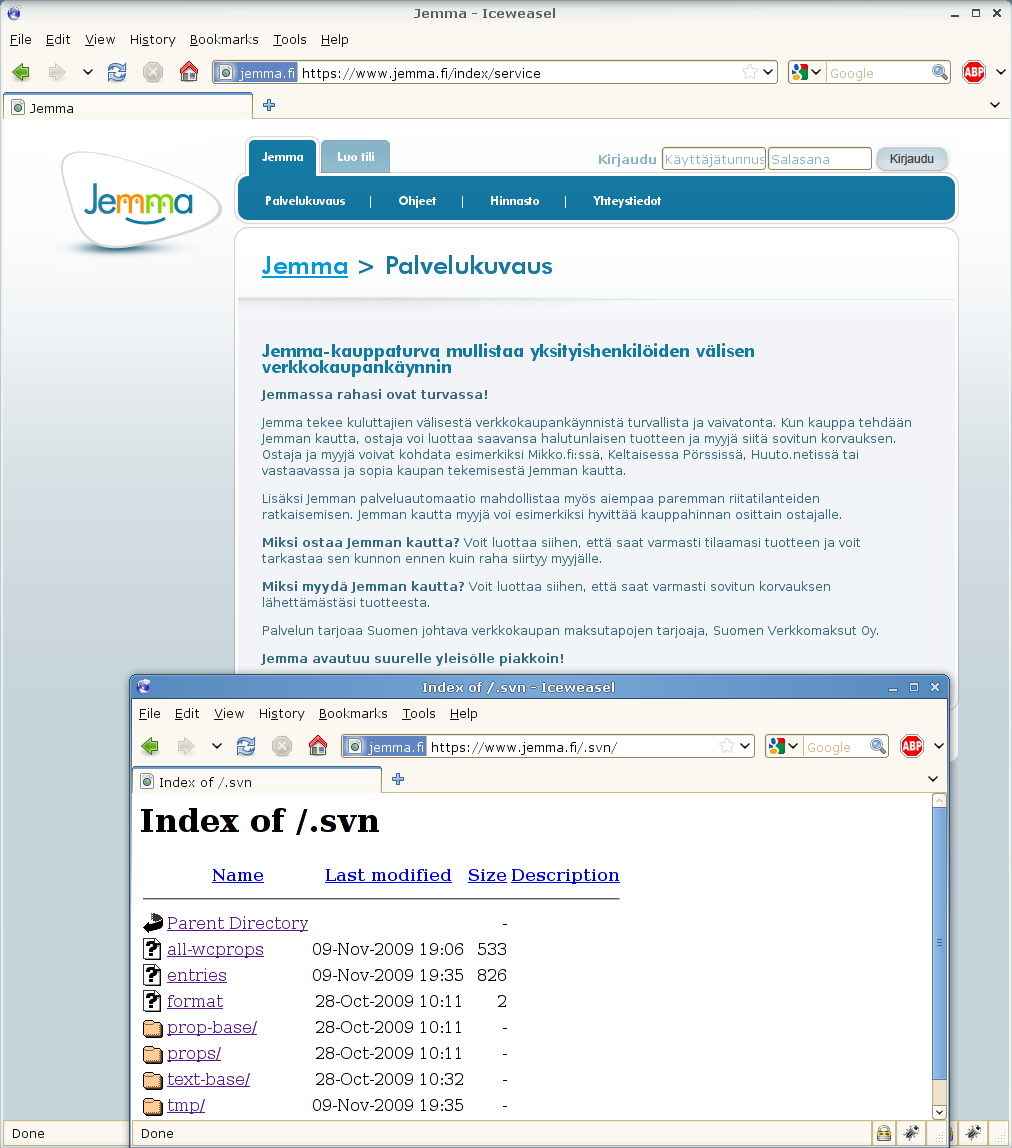Viewport: 1012px width, 1148px height.
Task: Go home in the main Iceweasel toolbar
Action: 188,72
